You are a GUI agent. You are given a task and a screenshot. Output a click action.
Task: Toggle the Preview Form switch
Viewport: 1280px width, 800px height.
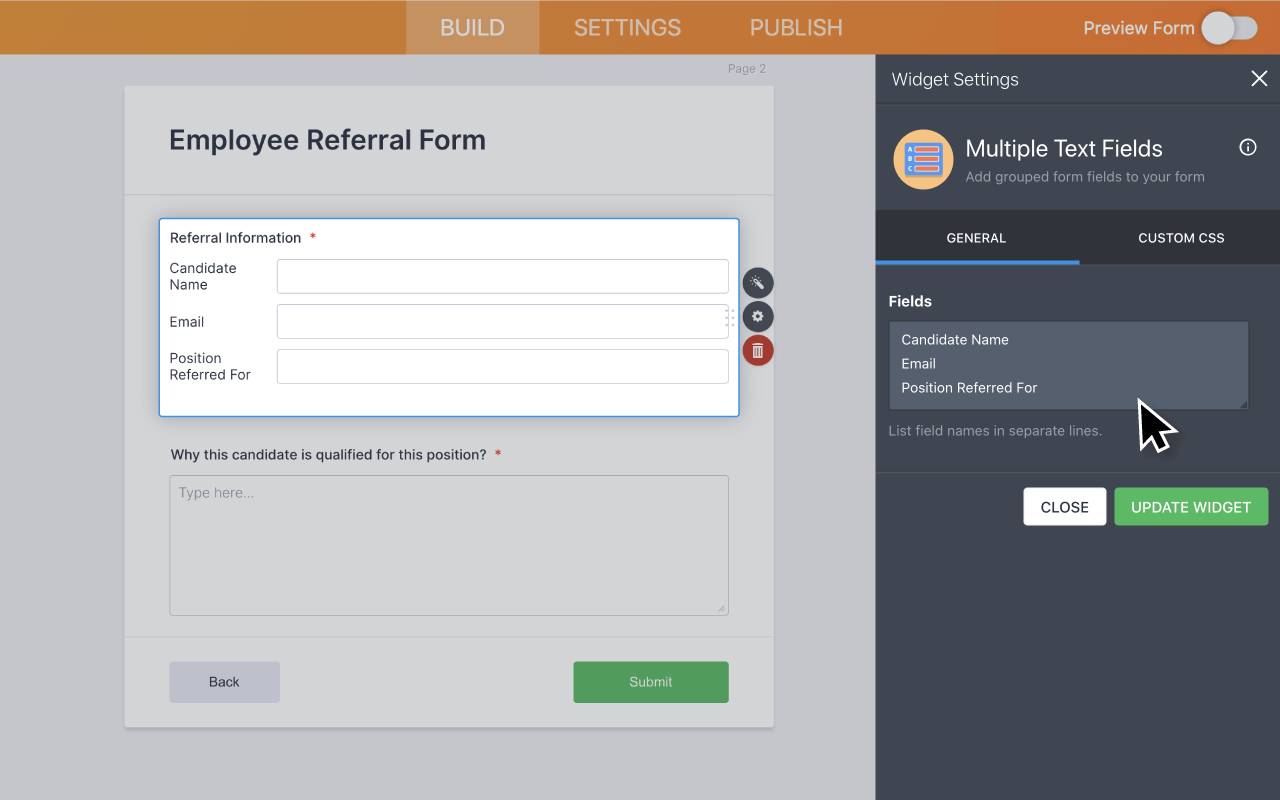(1229, 28)
